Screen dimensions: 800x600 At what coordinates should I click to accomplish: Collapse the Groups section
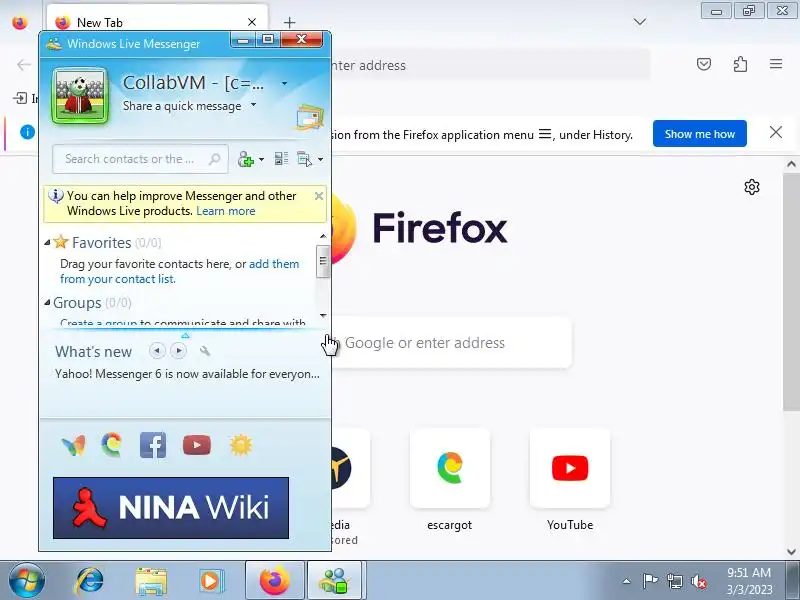pyautogui.click(x=47, y=303)
